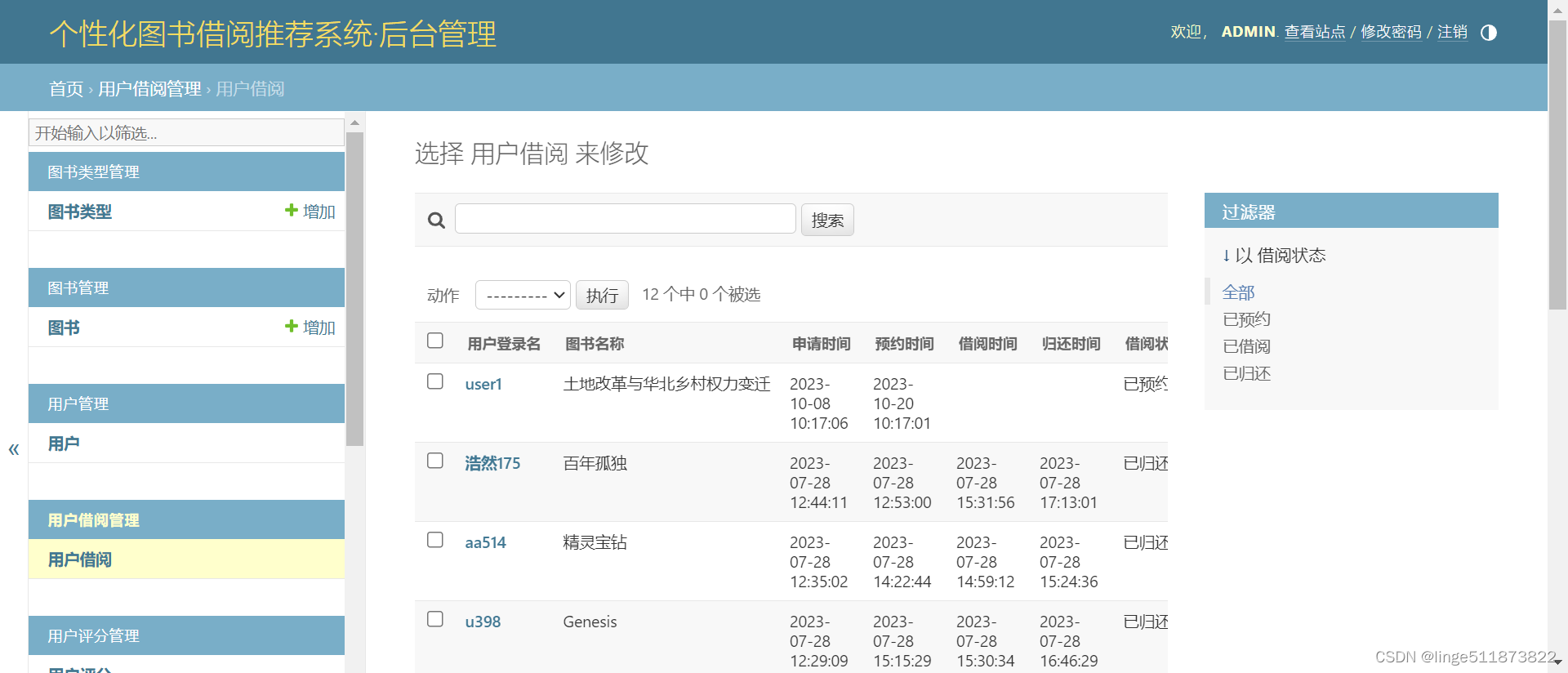Open aa514 borrowing record

[x=485, y=542]
